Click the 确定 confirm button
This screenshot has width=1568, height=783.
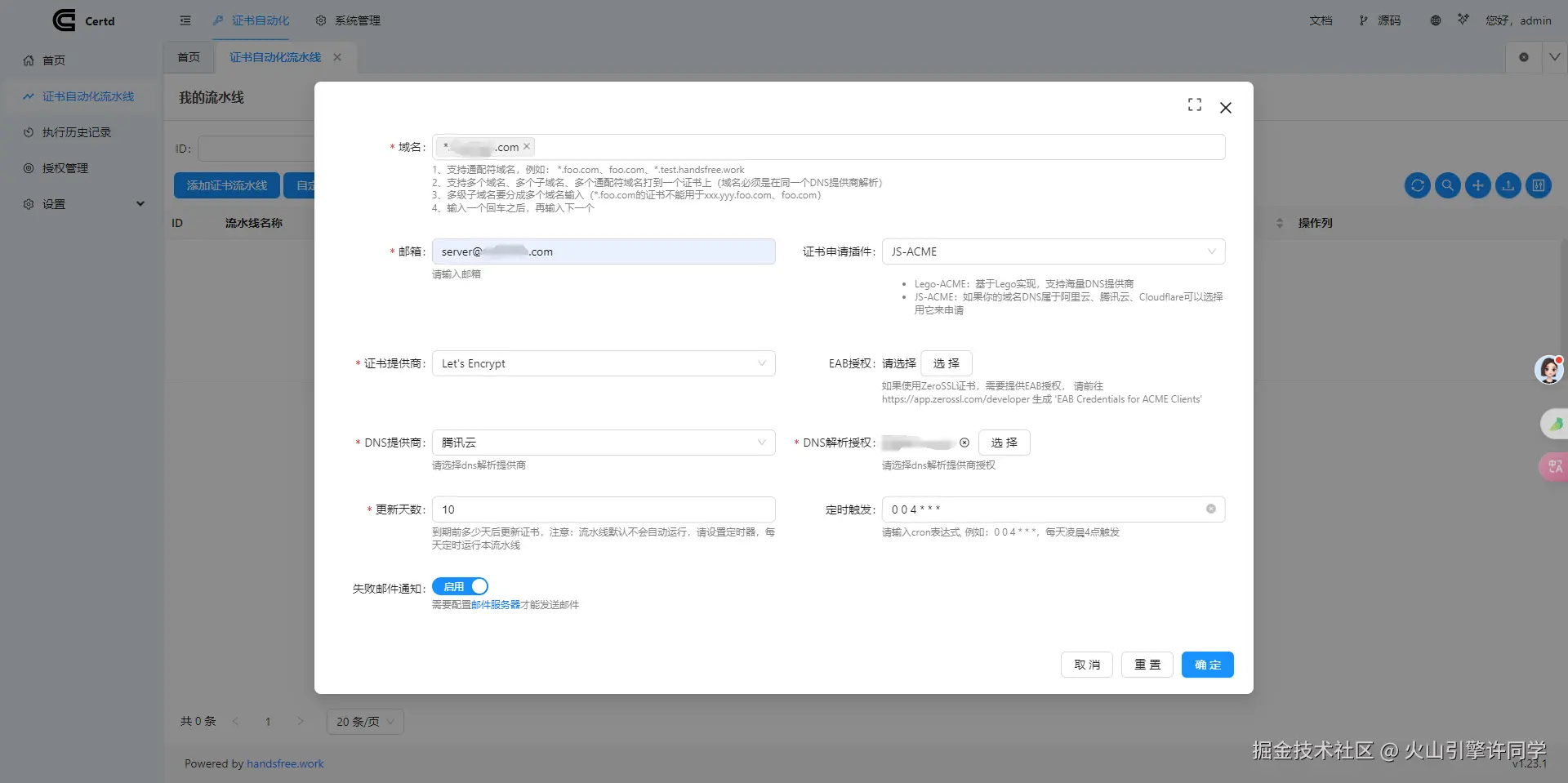pos(1208,665)
